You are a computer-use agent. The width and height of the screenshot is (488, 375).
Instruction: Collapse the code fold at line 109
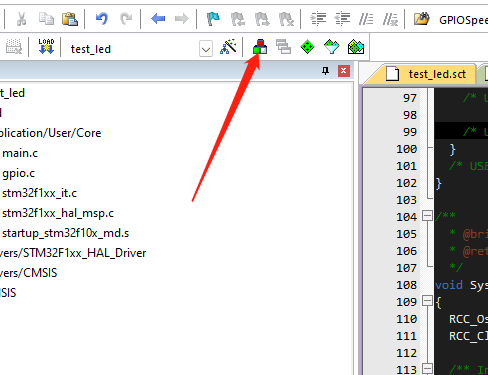[x=427, y=301]
